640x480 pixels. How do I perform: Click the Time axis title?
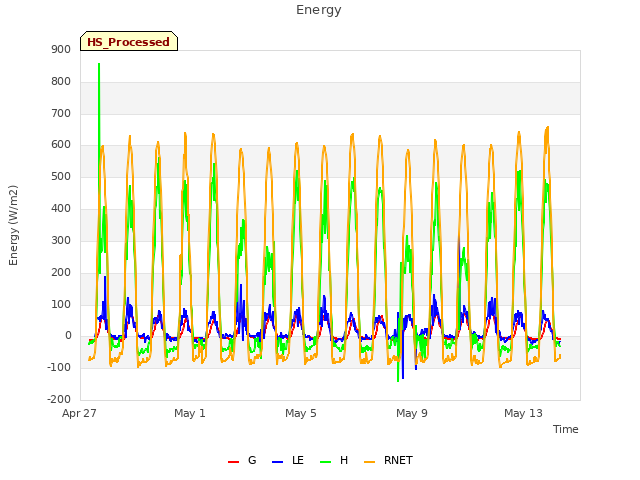(x=565, y=429)
